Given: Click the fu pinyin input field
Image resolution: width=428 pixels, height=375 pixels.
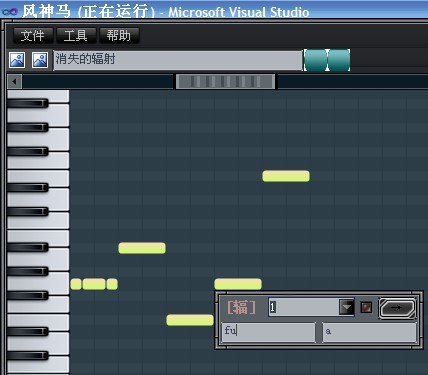Looking at the screenshot, I should [x=268, y=332].
